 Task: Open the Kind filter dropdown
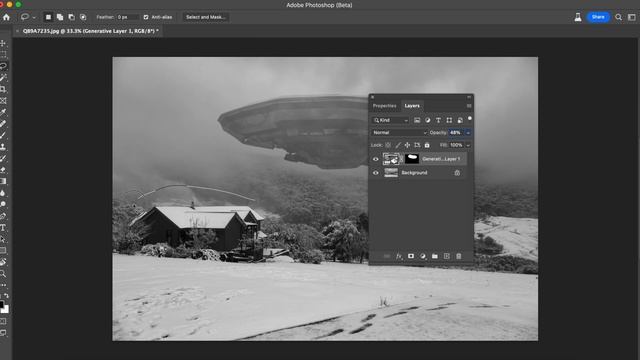390,120
